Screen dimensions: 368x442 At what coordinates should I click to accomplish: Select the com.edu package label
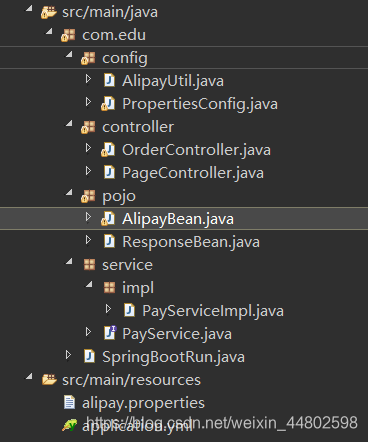coord(114,35)
